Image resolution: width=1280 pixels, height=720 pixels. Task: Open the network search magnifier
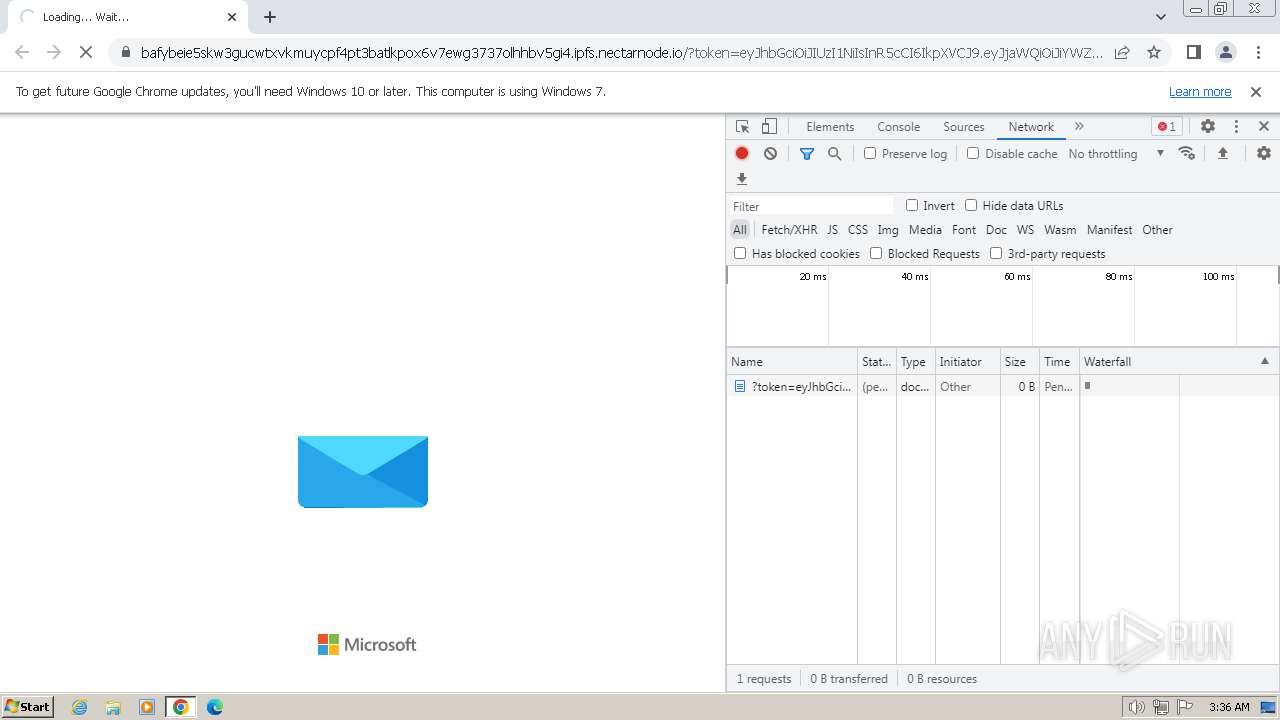(834, 153)
